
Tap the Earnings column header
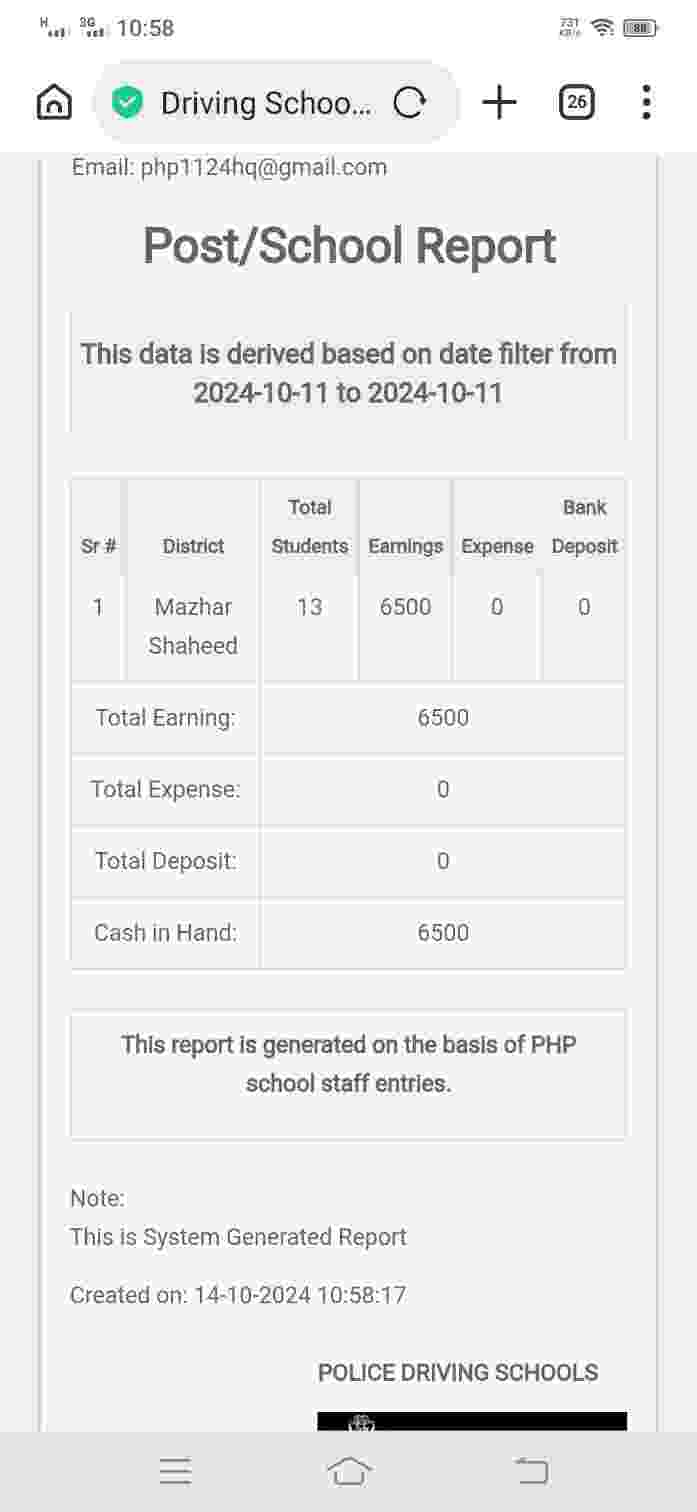tap(405, 546)
